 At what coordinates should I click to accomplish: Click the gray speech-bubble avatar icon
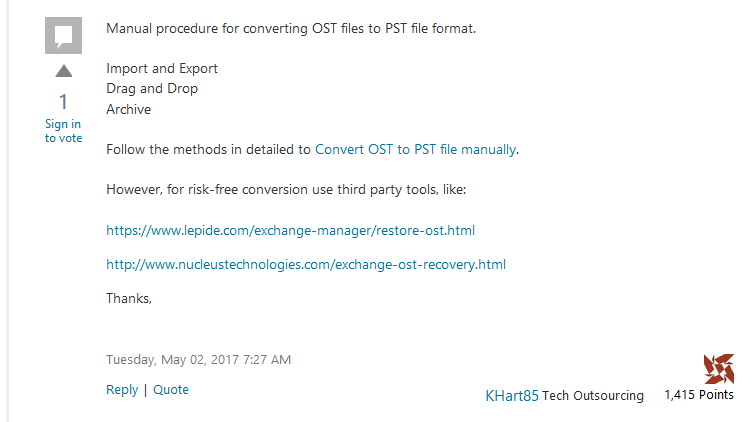(x=63, y=35)
